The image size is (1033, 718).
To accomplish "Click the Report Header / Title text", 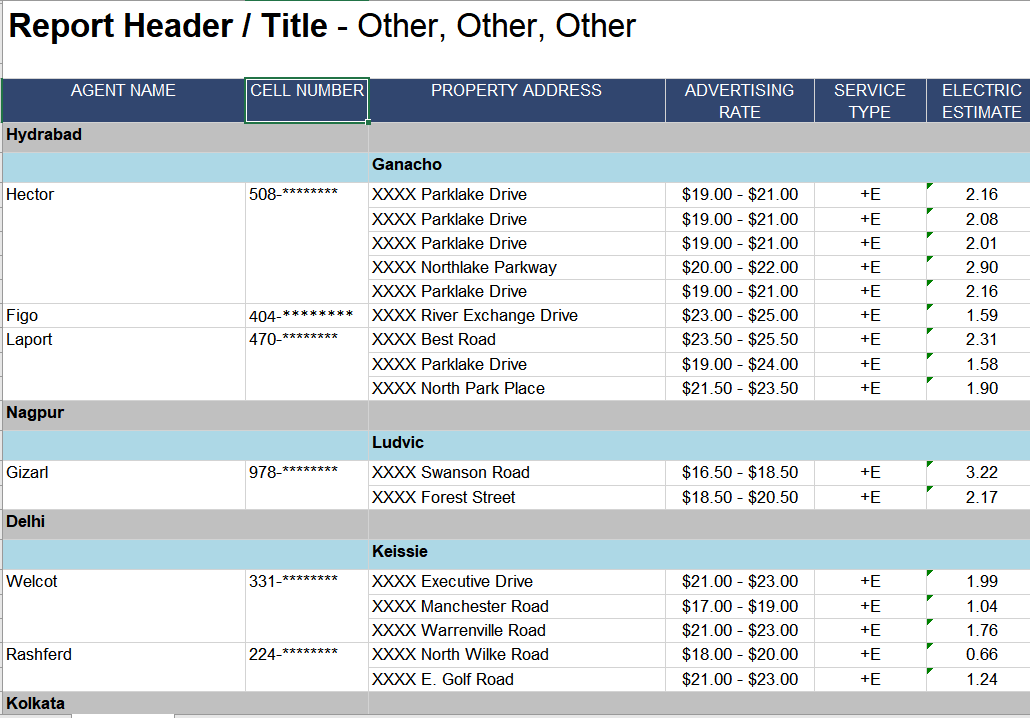I will pyautogui.click(x=160, y=26).
